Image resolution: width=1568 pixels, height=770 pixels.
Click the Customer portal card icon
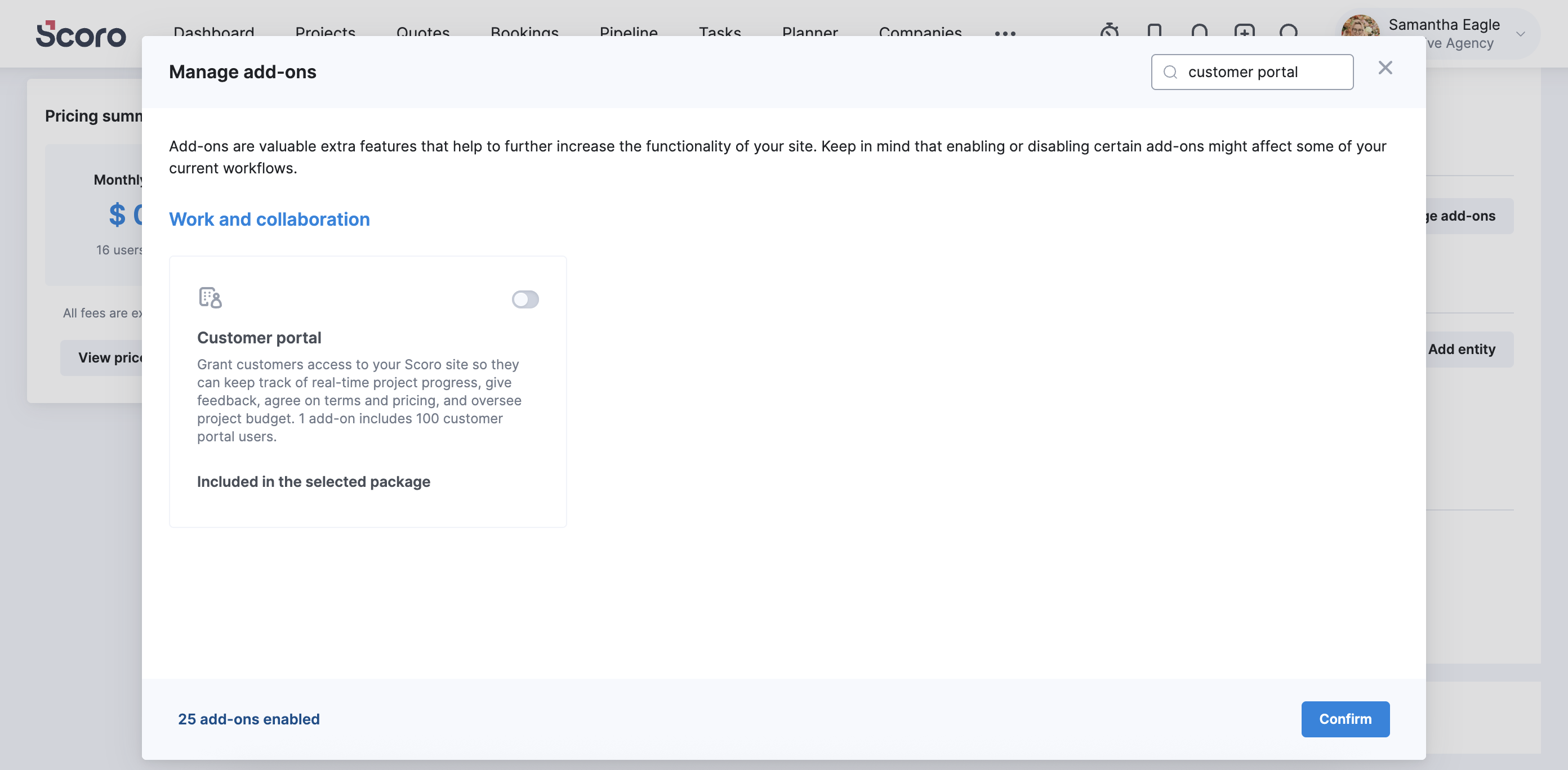click(x=210, y=298)
